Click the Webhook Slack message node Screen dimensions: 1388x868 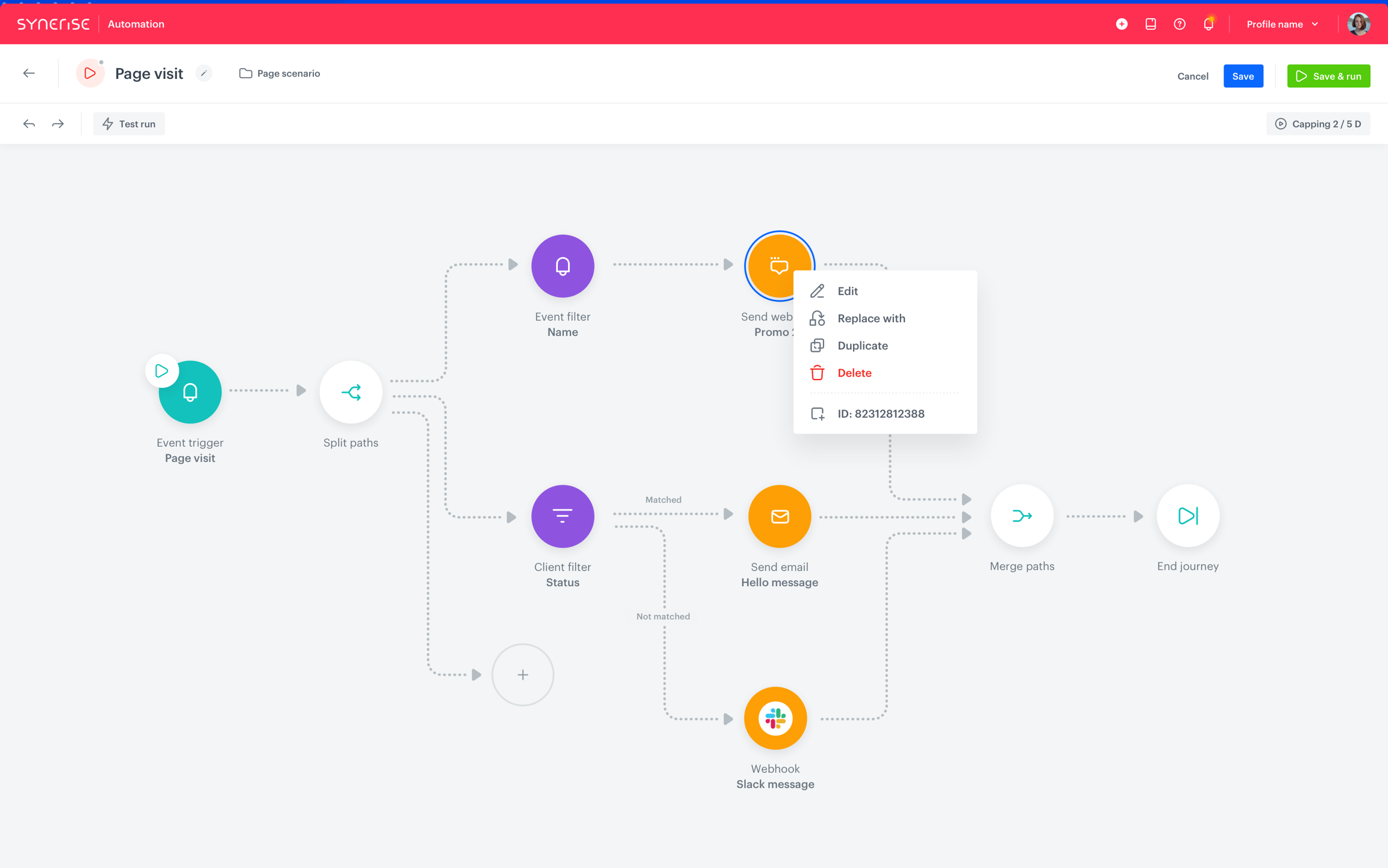775,718
